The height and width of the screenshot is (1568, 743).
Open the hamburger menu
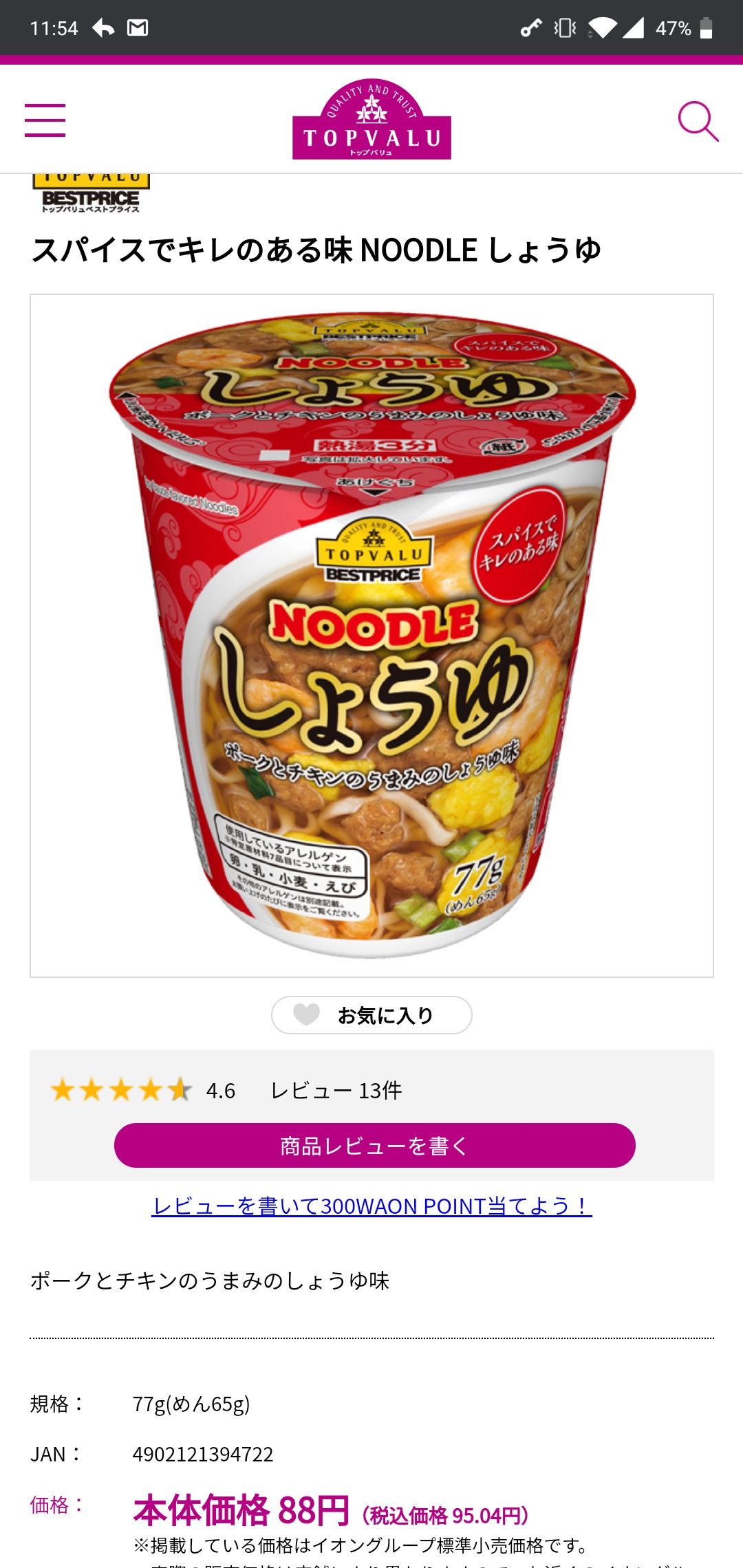click(45, 120)
